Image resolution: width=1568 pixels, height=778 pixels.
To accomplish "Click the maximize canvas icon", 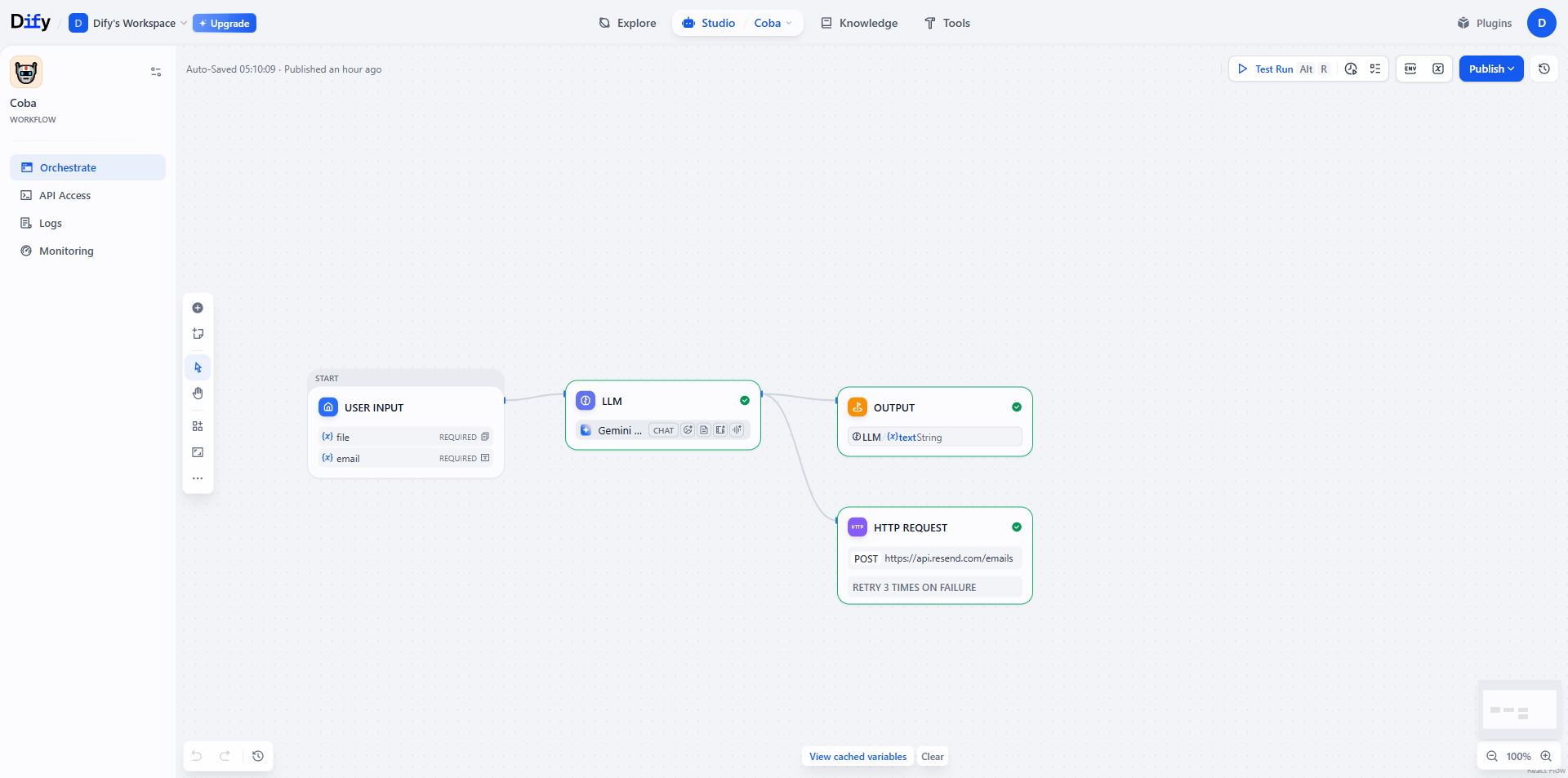I will point(198,452).
